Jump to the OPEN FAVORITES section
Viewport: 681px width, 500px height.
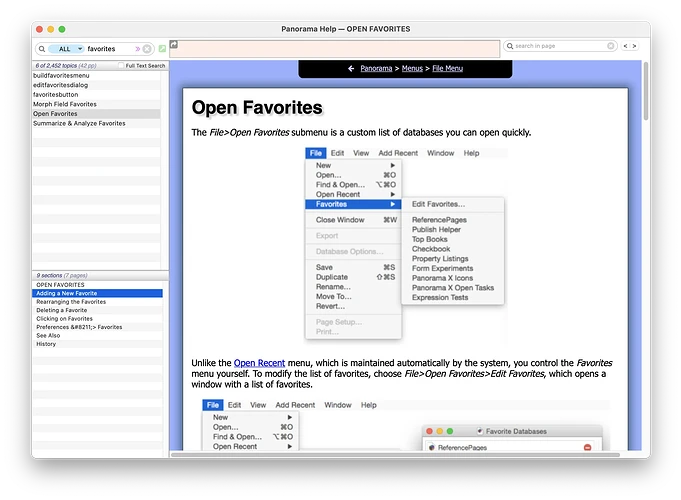[97, 285]
